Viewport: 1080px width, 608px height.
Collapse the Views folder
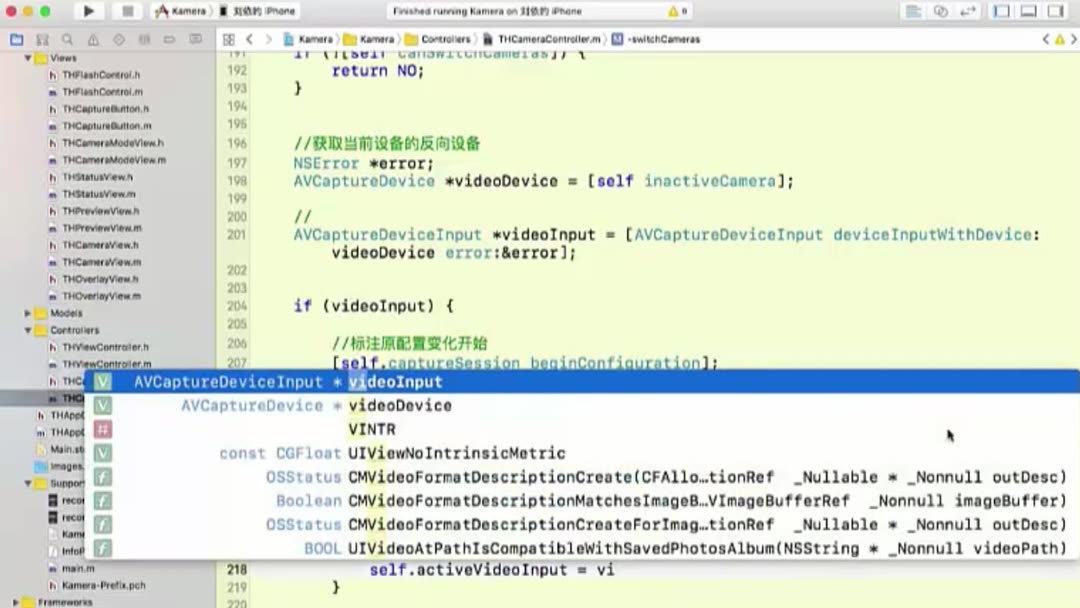[29, 57]
